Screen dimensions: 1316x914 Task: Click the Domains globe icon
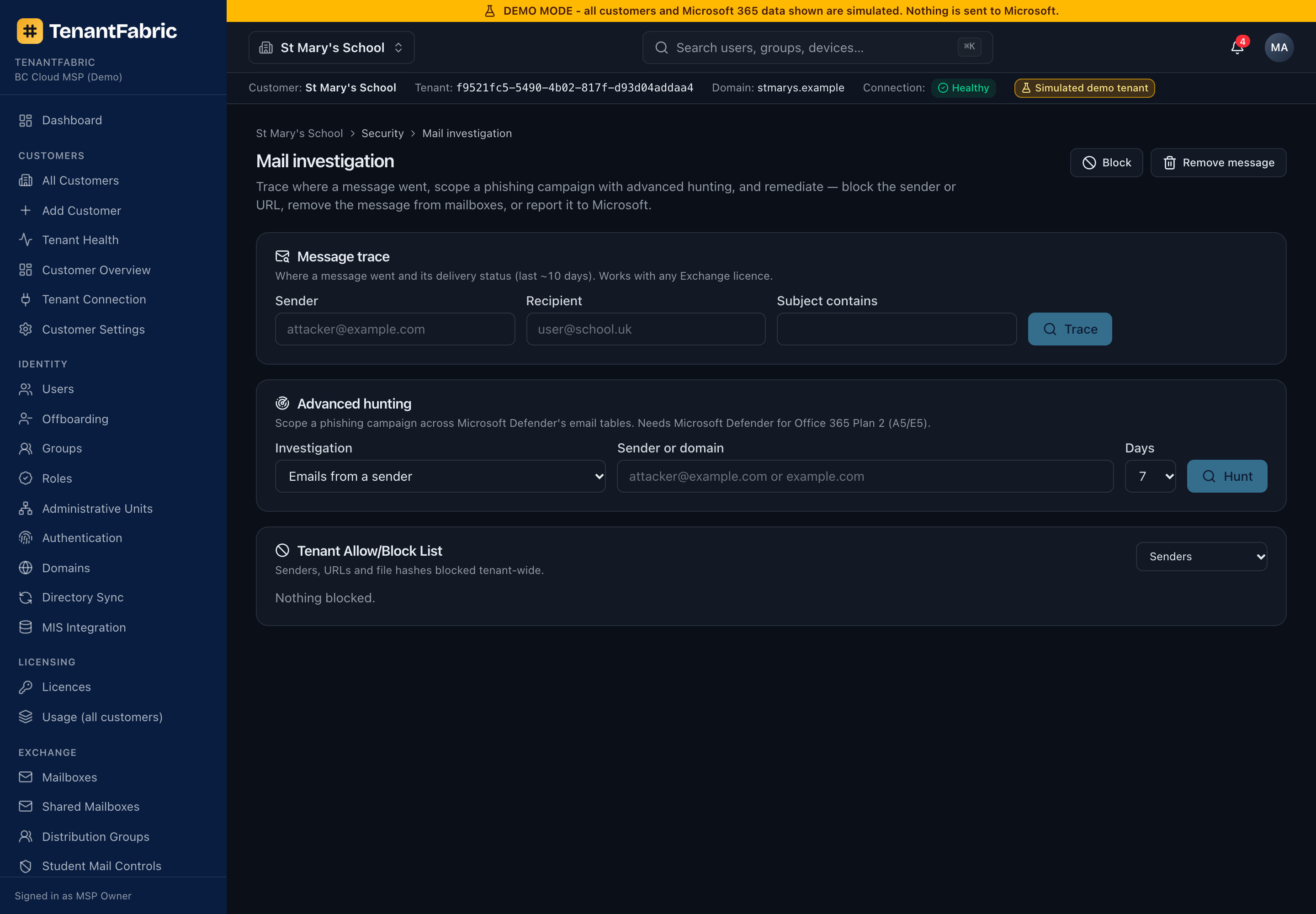(x=26, y=568)
